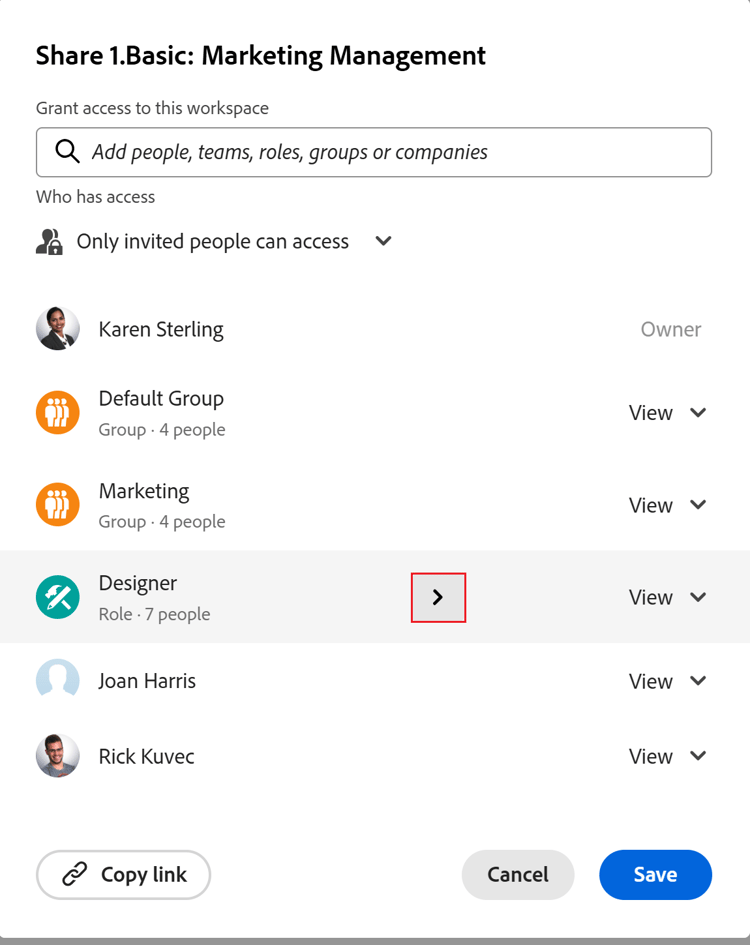
Task: Click the Default Group orange icon
Action: pos(58,412)
